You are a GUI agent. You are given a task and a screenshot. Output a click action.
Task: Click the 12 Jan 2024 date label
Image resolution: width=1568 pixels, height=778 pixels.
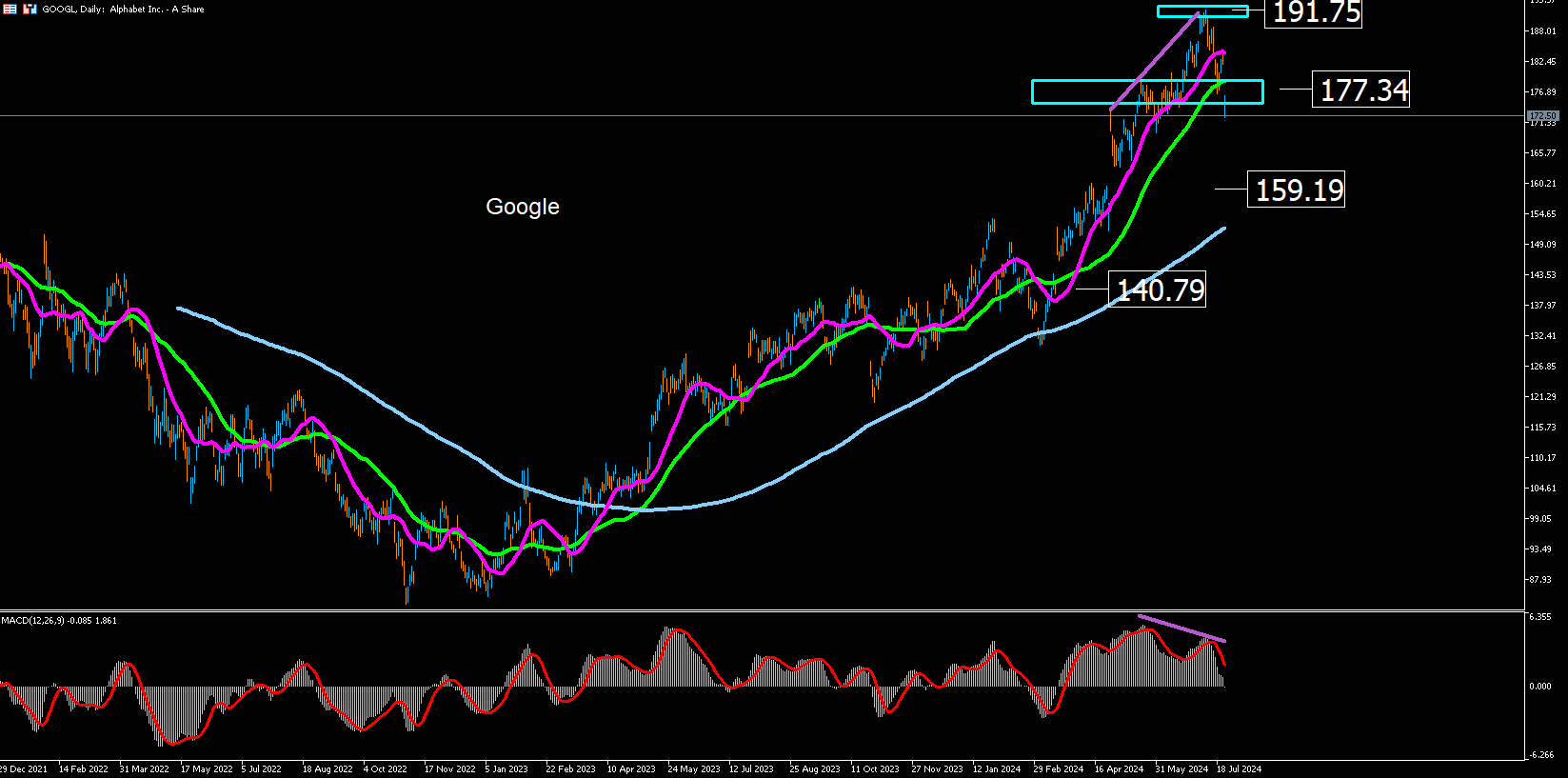997,768
